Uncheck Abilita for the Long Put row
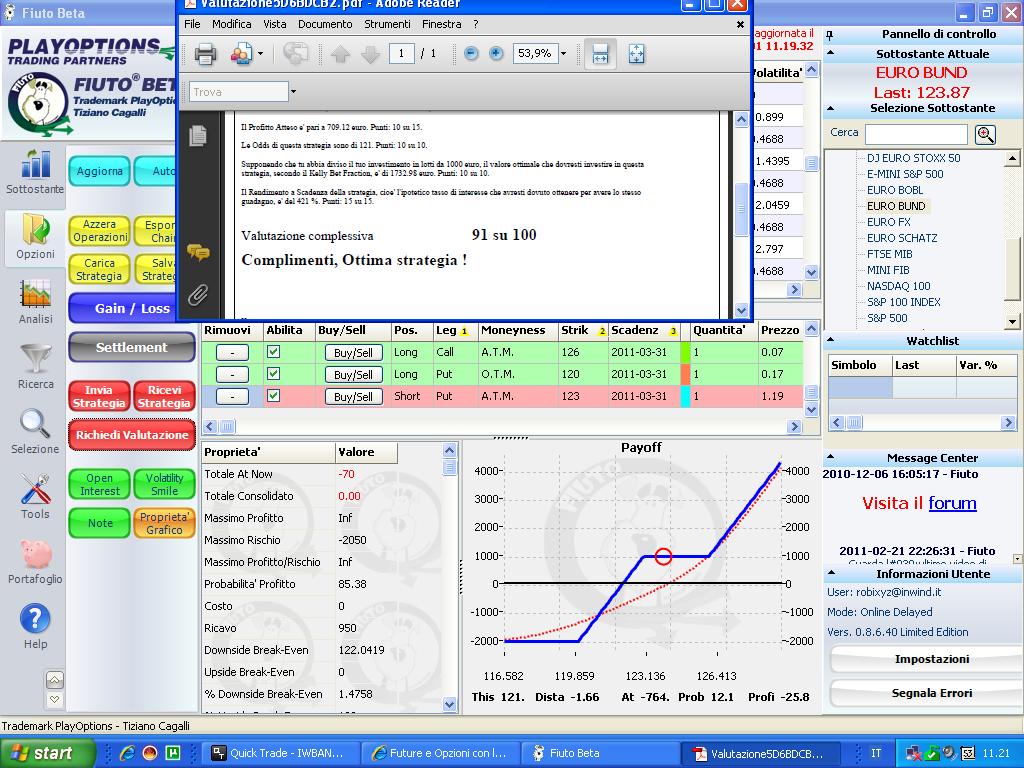The width and height of the screenshot is (1024, 768). pyautogui.click(x=274, y=374)
